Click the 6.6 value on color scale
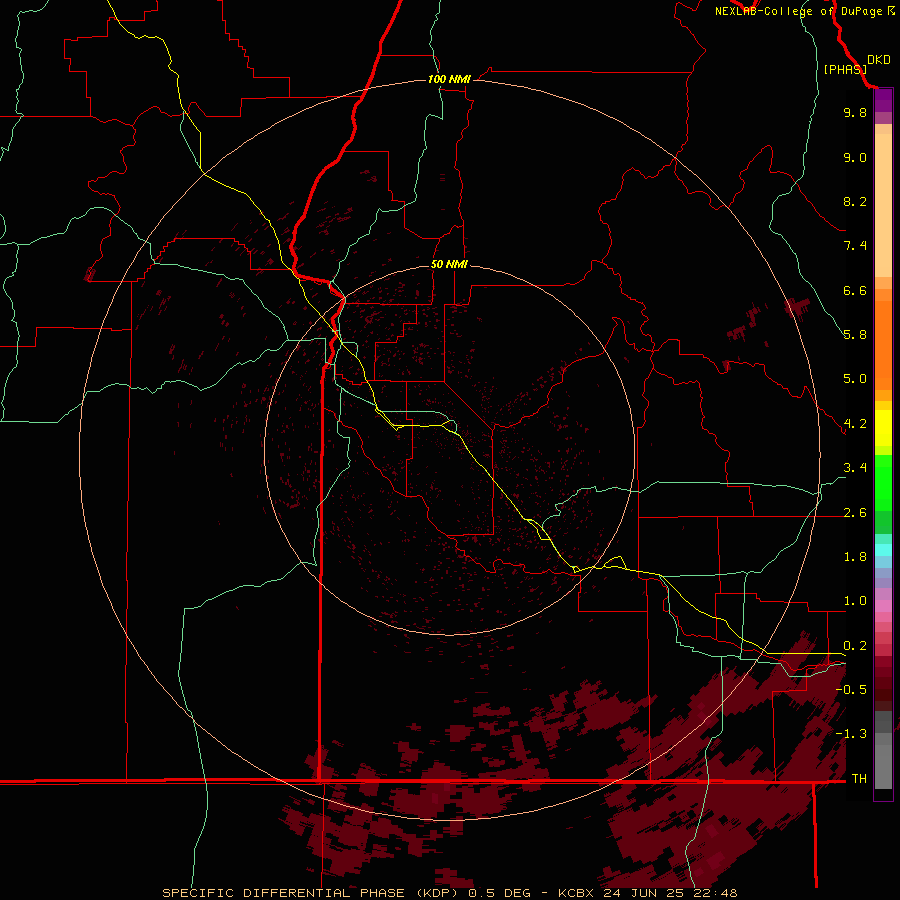Viewport: 900px width, 900px height. point(855,290)
